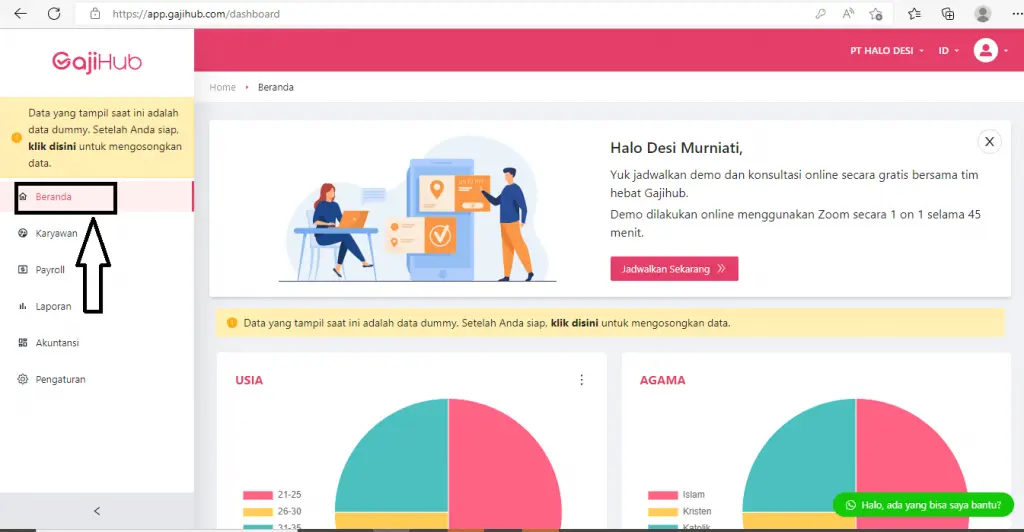Collapse the sidebar with the chevron arrow

point(97,511)
